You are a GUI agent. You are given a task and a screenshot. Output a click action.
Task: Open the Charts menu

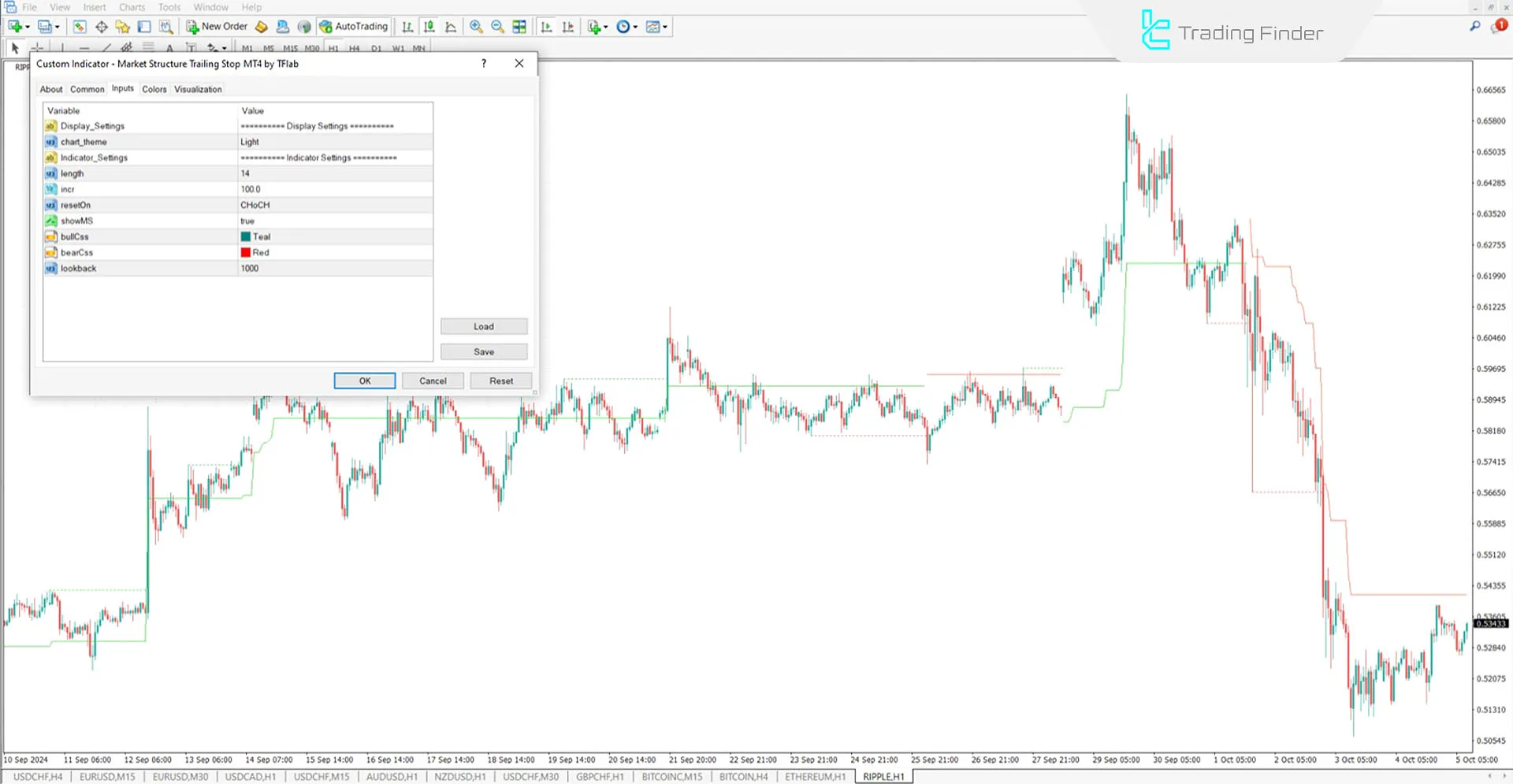coord(132,7)
